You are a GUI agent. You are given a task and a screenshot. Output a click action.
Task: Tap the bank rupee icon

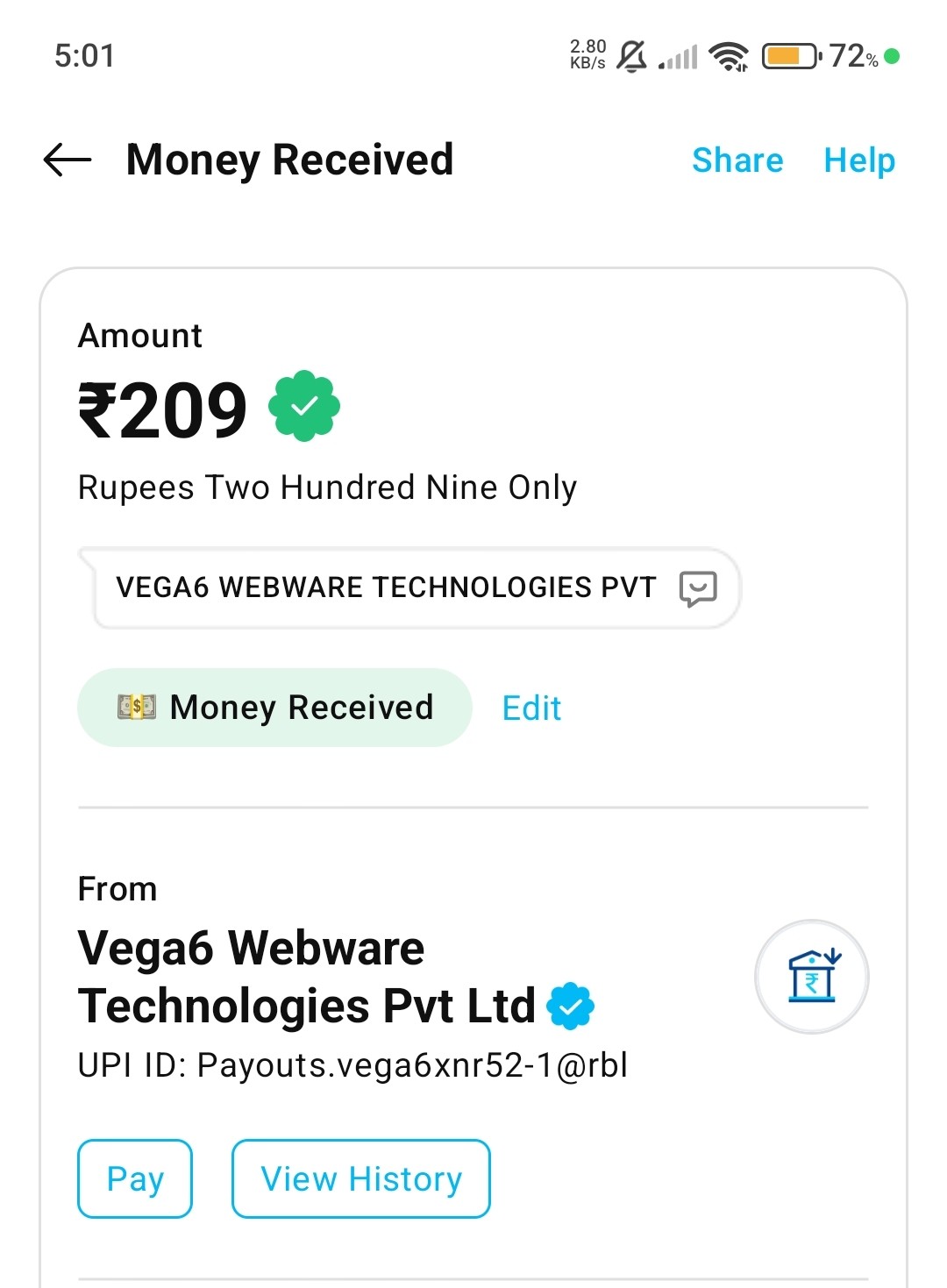(x=812, y=977)
